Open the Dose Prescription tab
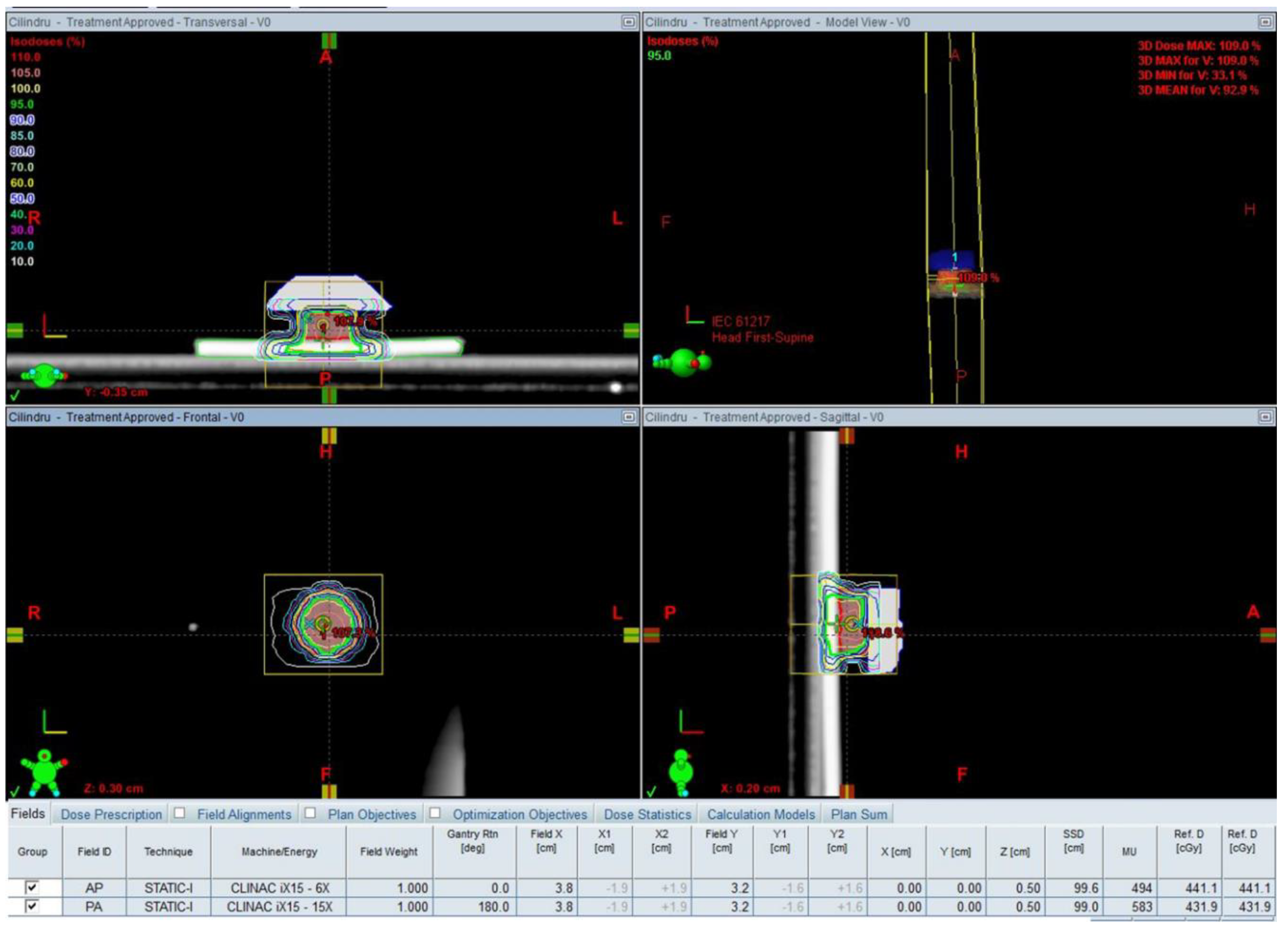The image size is (1288, 929). coord(111,814)
